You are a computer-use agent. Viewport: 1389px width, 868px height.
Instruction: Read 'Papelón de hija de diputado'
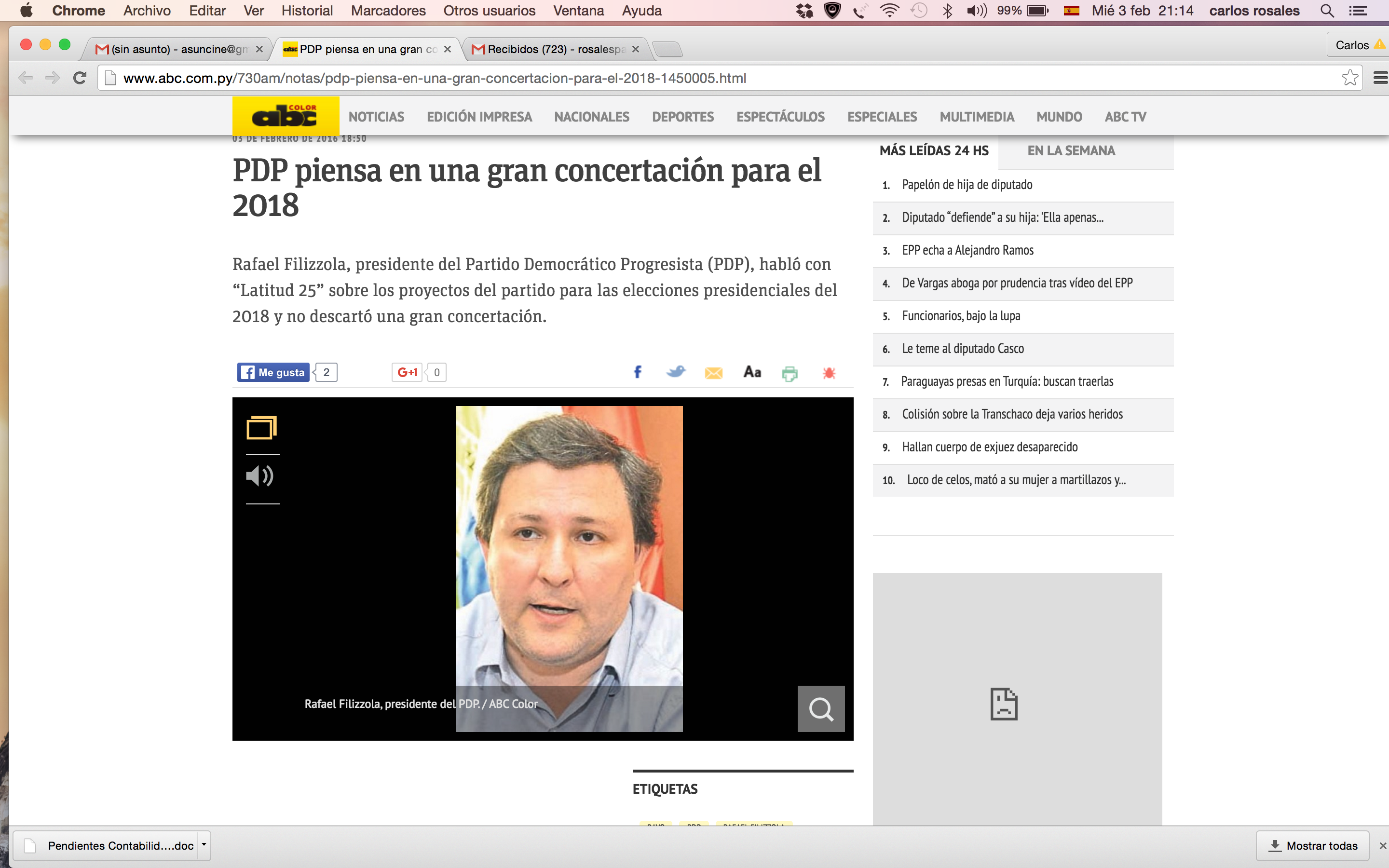(967, 185)
